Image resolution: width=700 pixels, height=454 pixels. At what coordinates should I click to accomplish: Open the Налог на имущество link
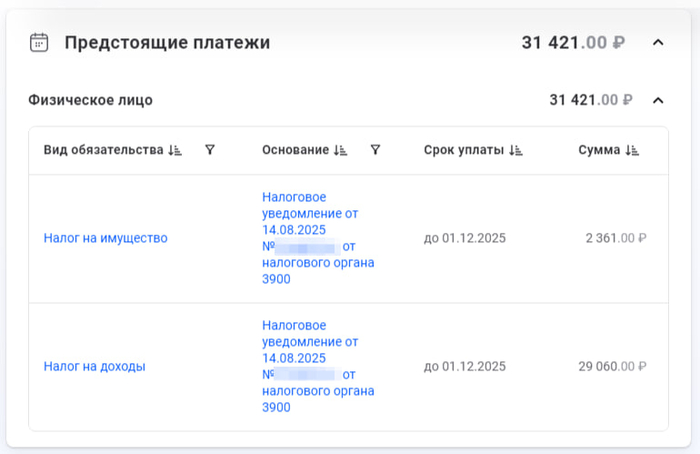105,238
